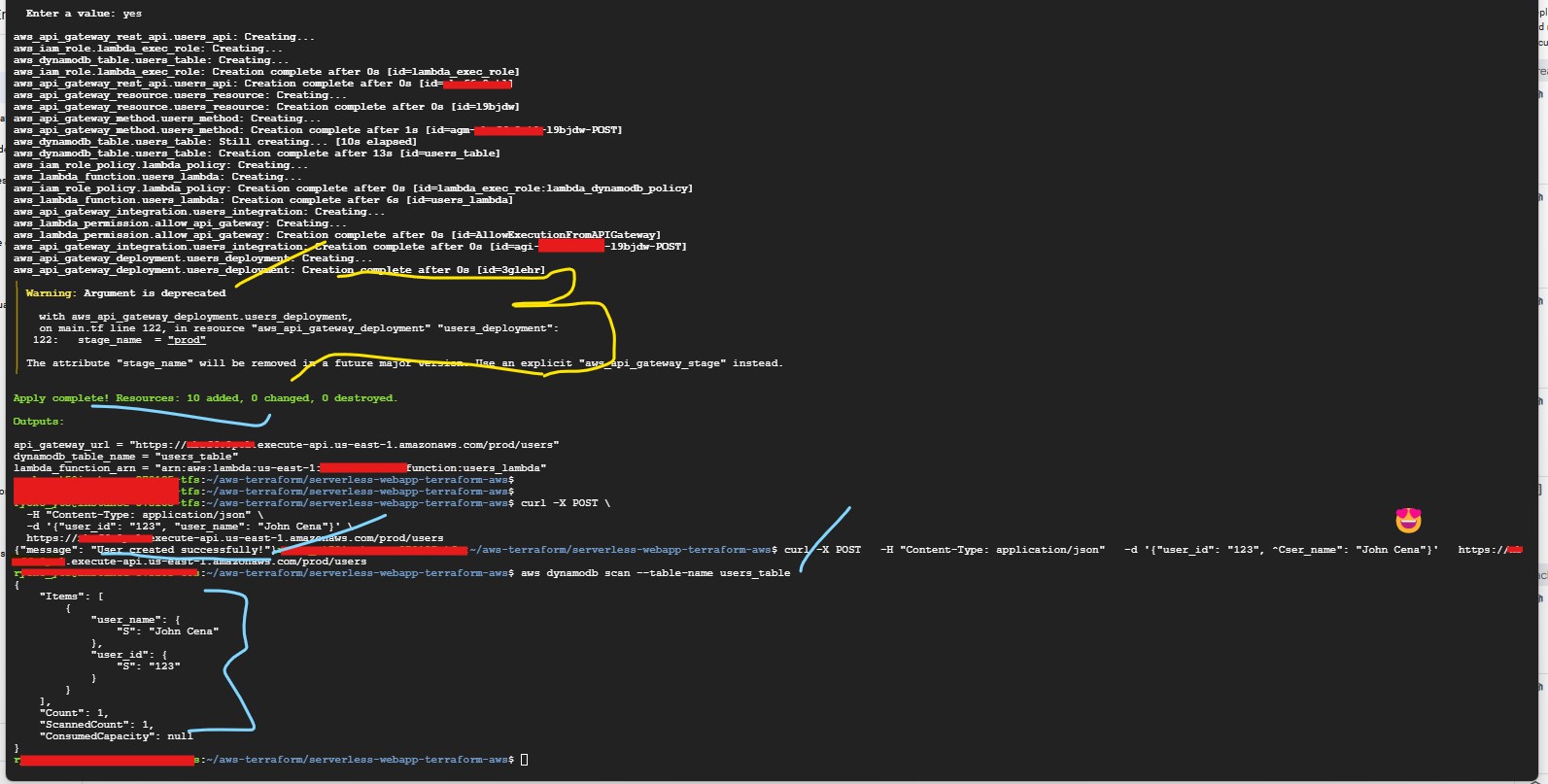Click "ConsumedCapacity": null line
This screenshot has width=1548, height=784.
(x=116, y=736)
